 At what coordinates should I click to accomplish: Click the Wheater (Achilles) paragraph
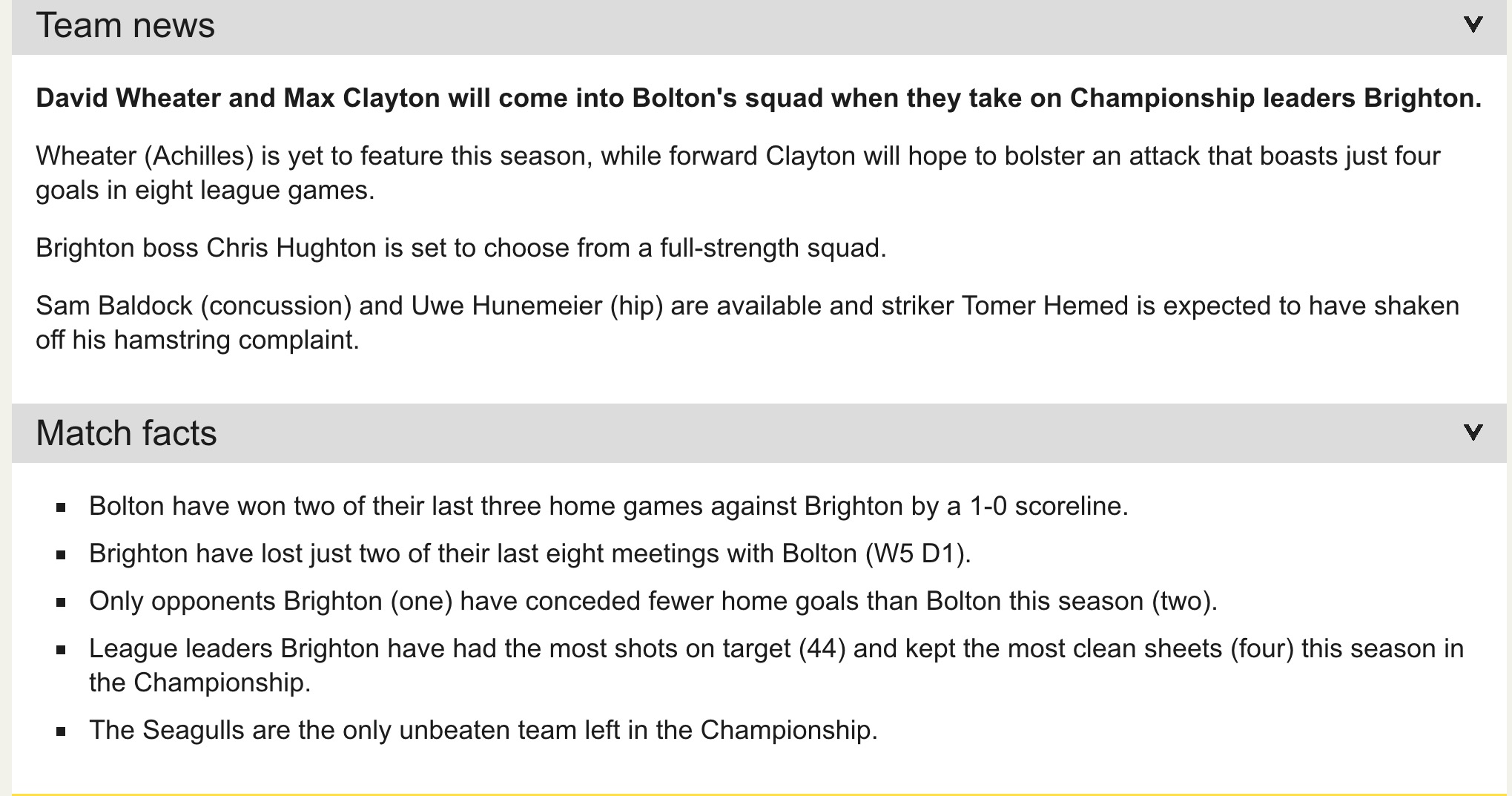click(738, 173)
